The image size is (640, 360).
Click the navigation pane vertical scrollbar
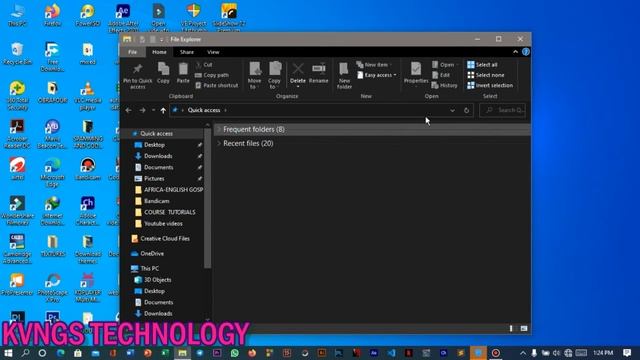[207, 199]
